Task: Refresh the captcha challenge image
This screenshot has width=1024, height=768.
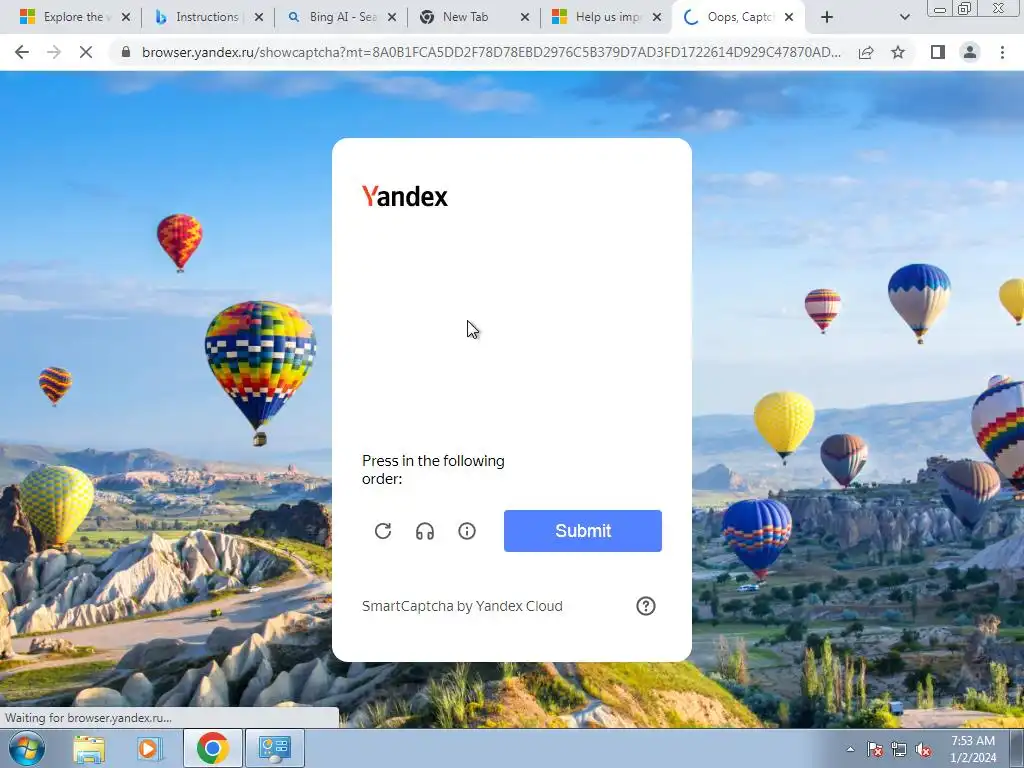Action: pos(383,531)
